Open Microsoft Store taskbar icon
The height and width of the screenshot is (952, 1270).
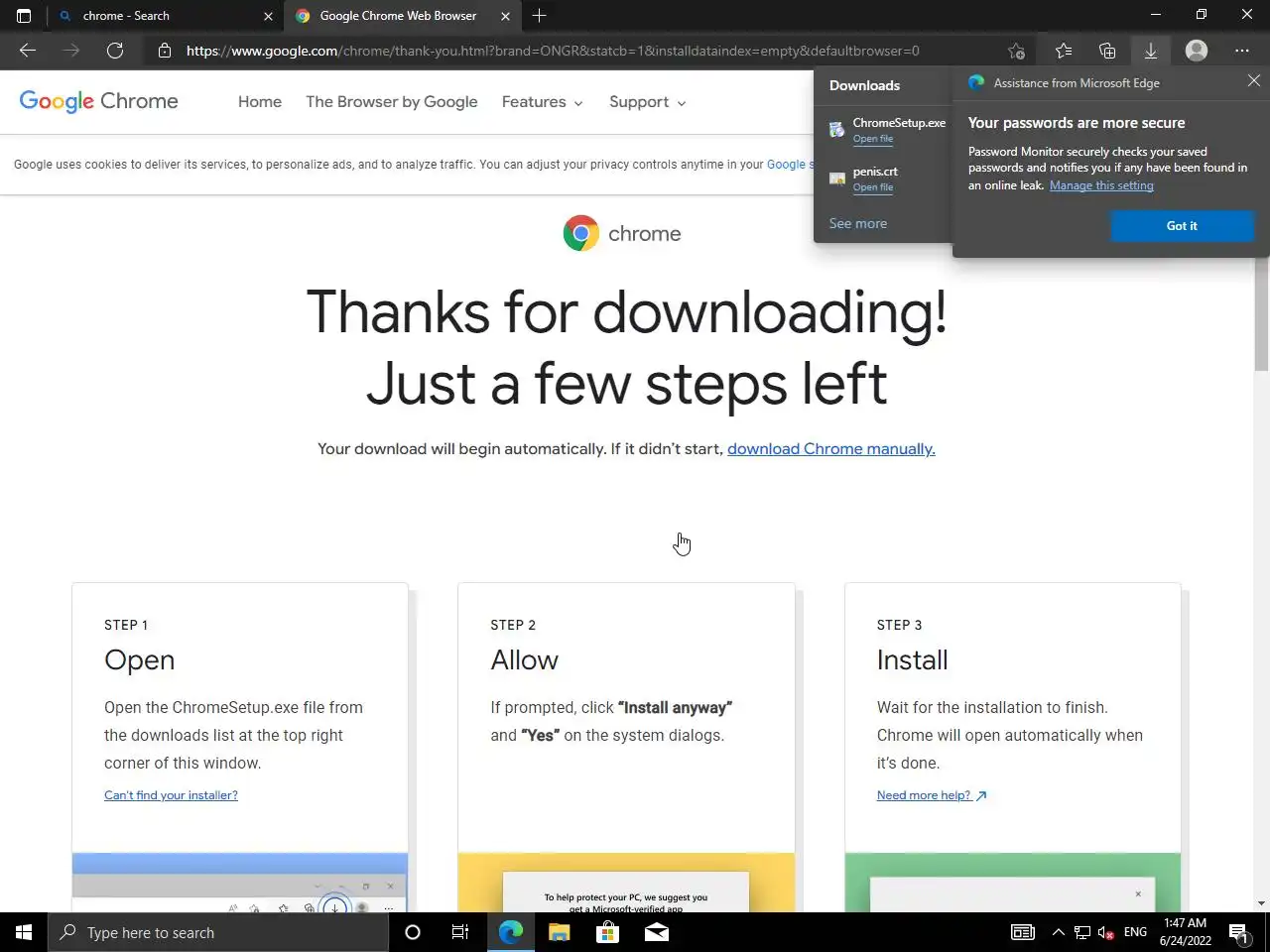pos(607,932)
